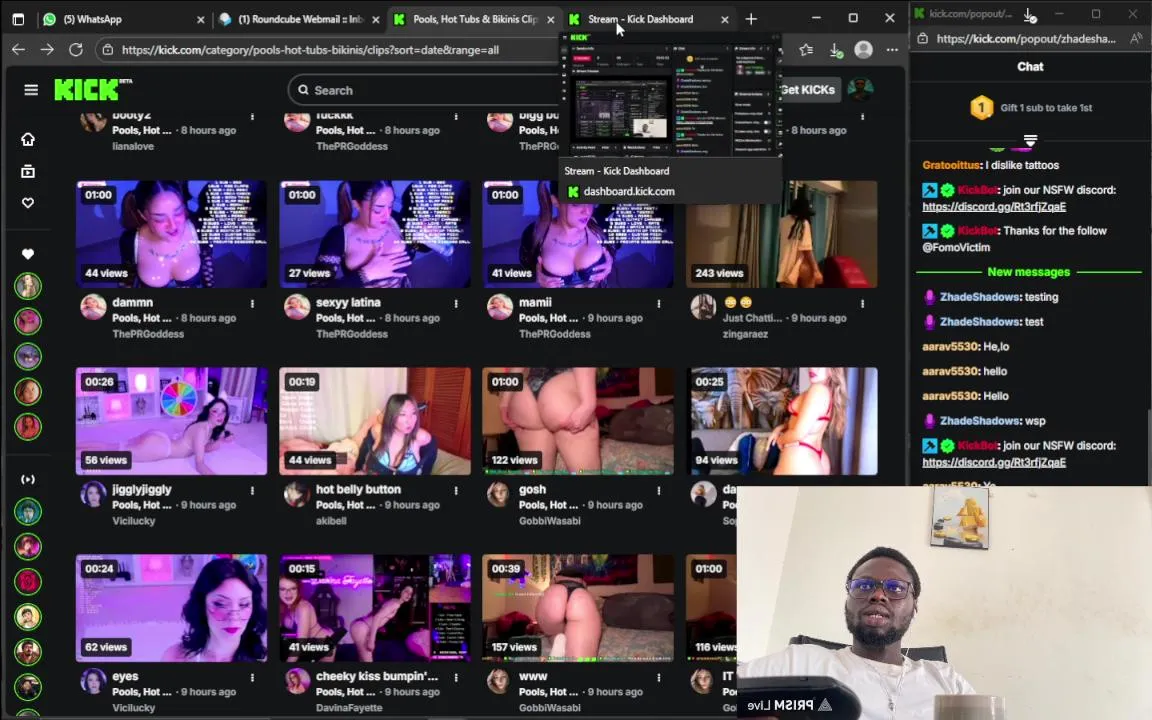
Task: Click 'New messages' divider label in chat
Action: click(1029, 272)
